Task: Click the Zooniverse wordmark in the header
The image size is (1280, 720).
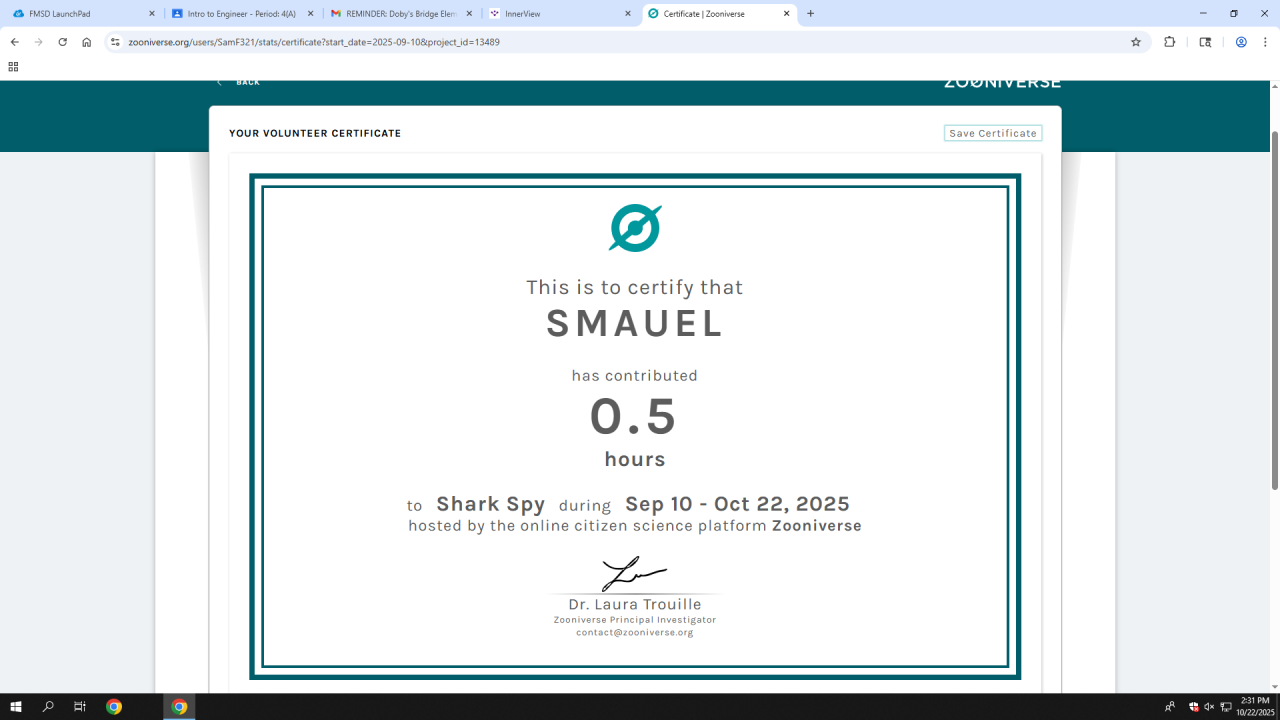Action: [1002, 83]
